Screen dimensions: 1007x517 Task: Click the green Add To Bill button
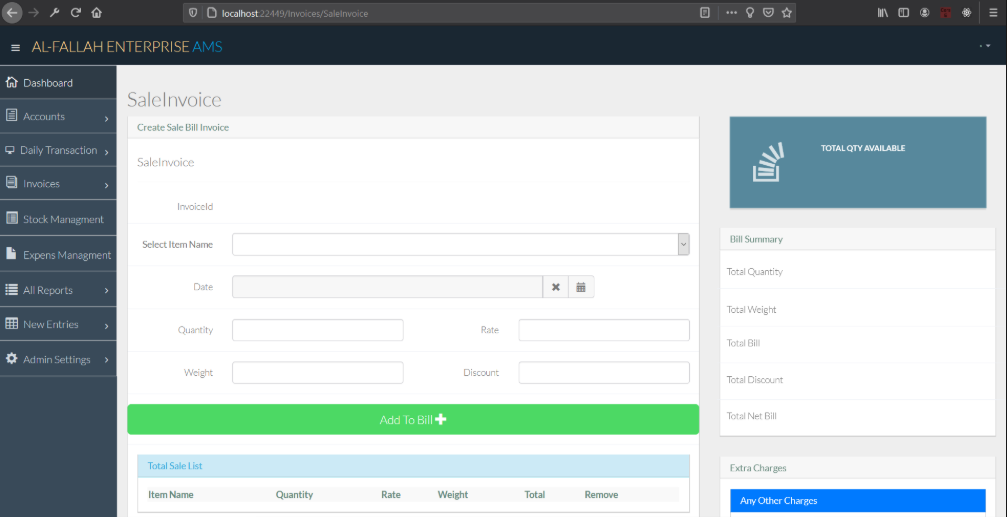click(x=413, y=420)
